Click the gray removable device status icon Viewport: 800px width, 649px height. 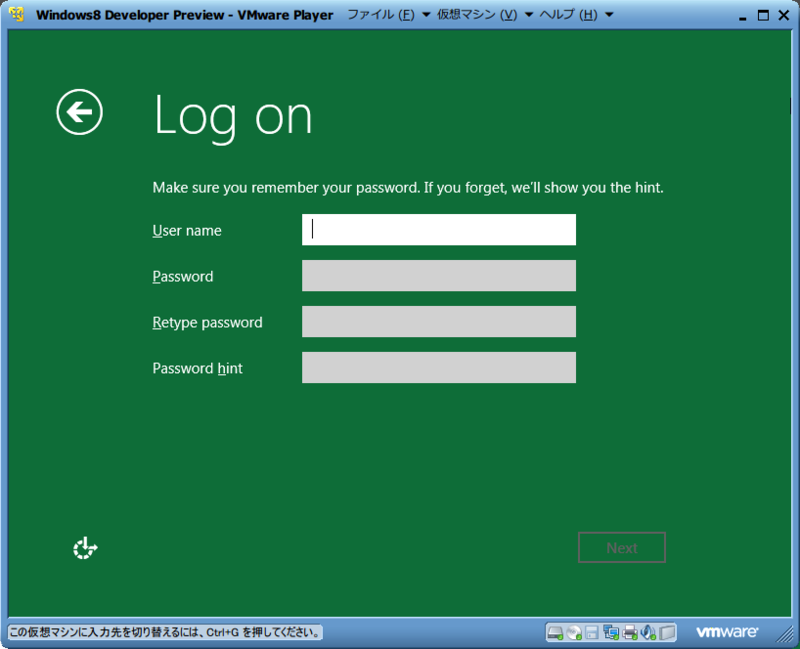pyautogui.click(x=667, y=633)
